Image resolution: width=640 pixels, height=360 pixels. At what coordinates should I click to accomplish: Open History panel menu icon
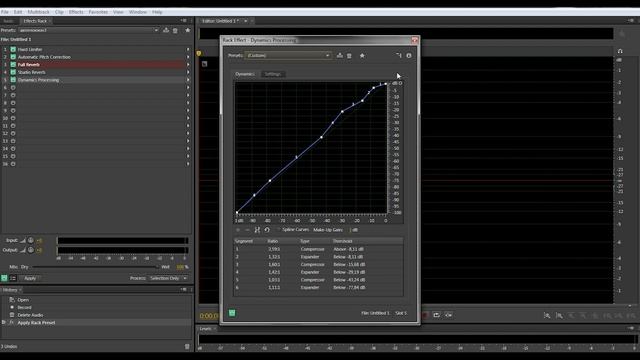pyautogui.click(x=184, y=289)
